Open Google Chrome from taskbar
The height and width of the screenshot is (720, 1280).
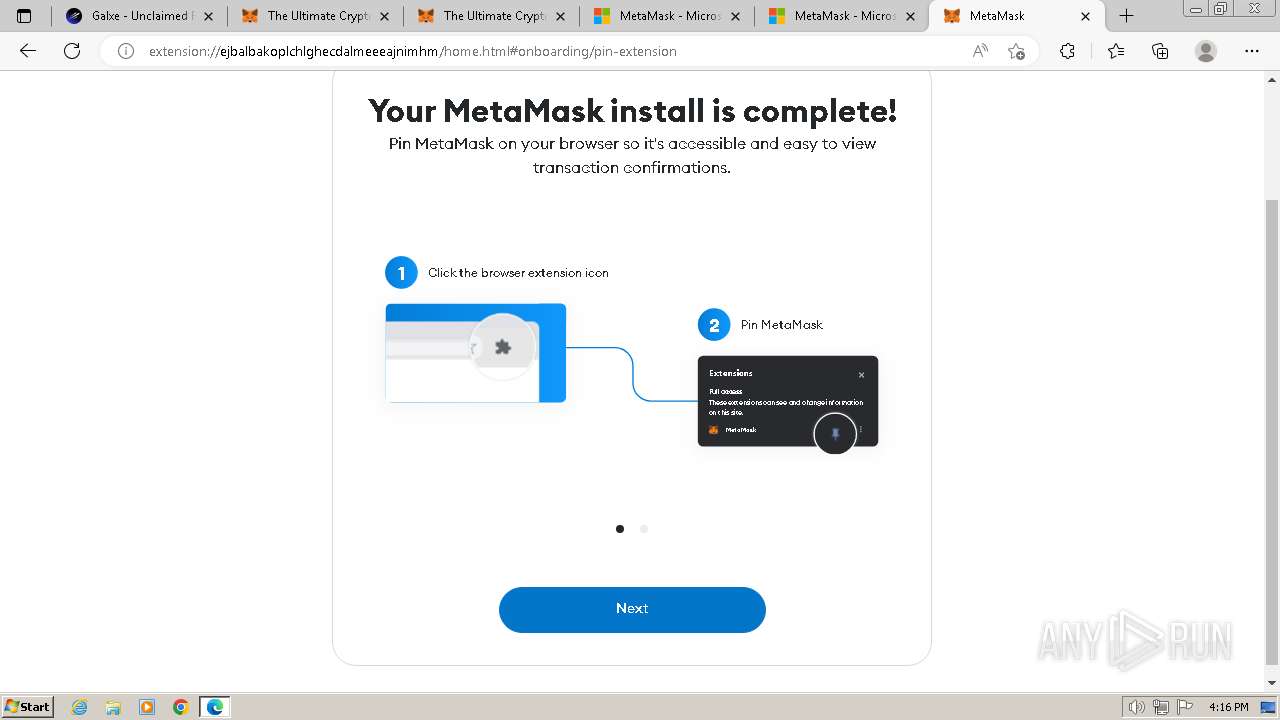point(181,707)
